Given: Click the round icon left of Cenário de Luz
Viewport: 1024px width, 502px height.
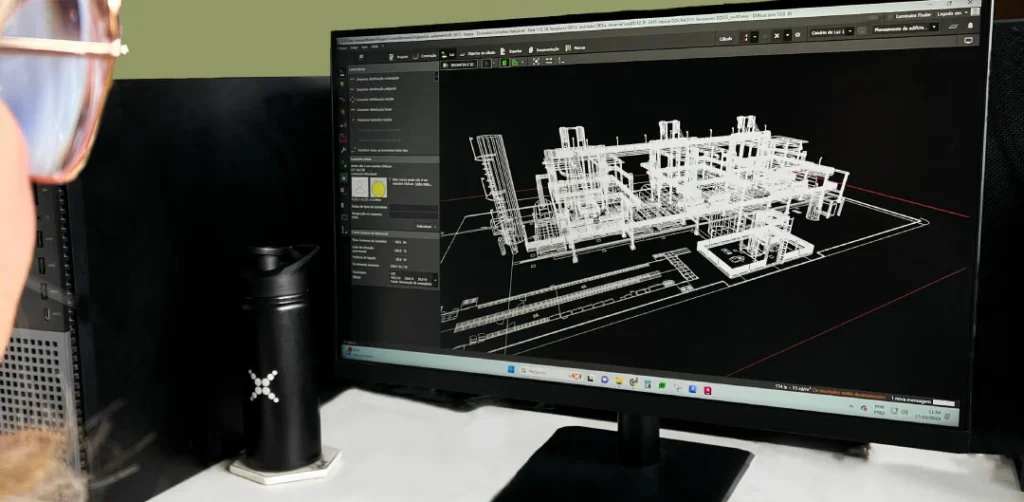Looking at the screenshot, I should pos(797,34).
